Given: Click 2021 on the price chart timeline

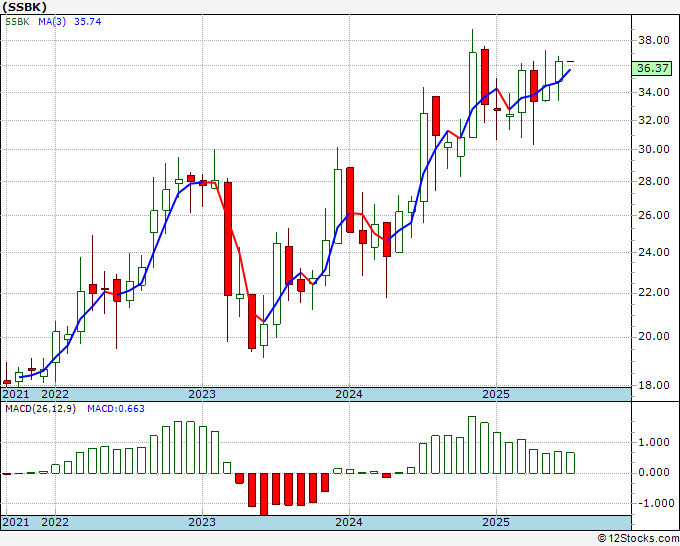Looking at the screenshot, I should [x=16, y=394].
